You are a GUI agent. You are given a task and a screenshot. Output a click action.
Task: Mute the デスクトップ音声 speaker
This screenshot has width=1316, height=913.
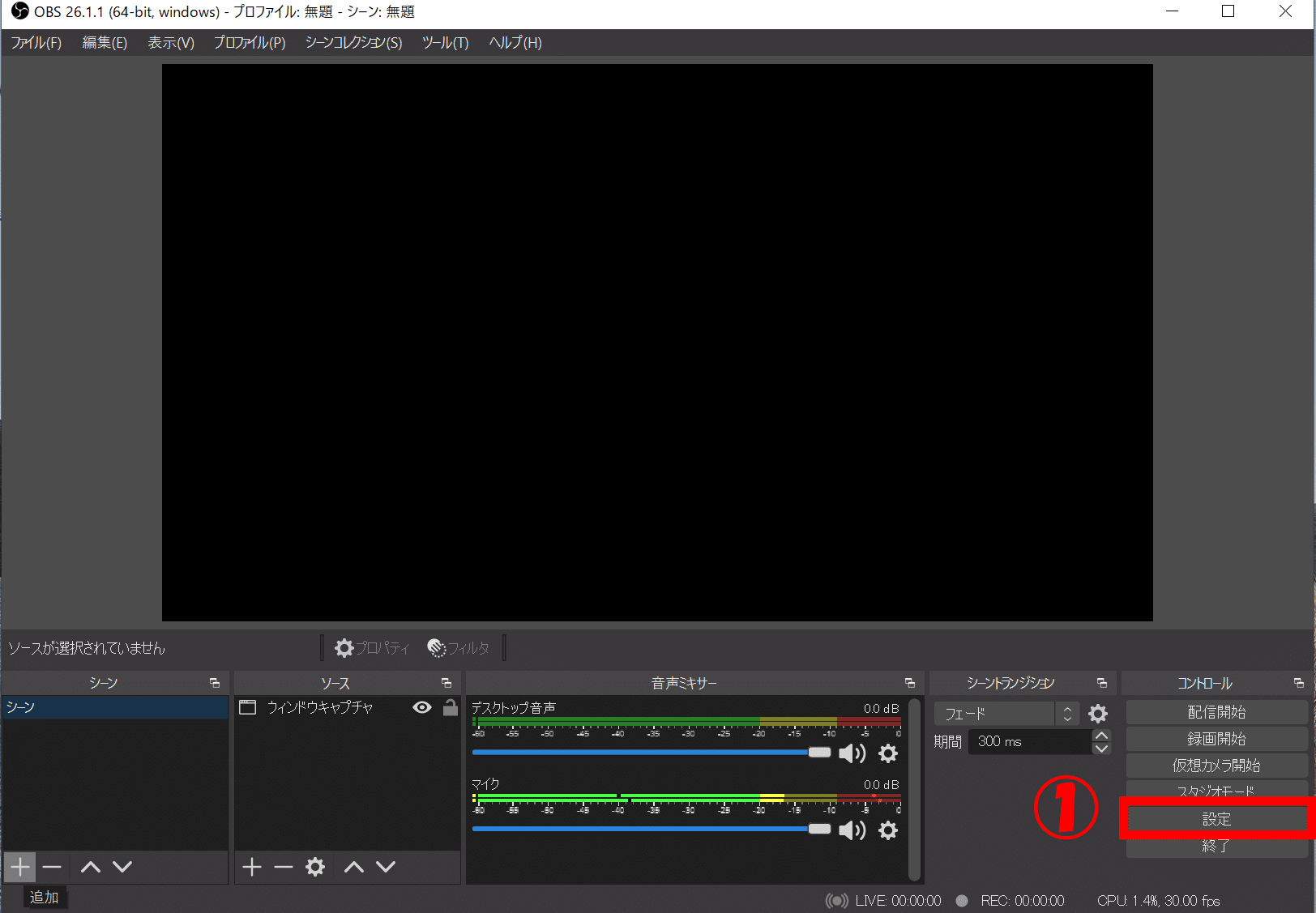tap(852, 753)
